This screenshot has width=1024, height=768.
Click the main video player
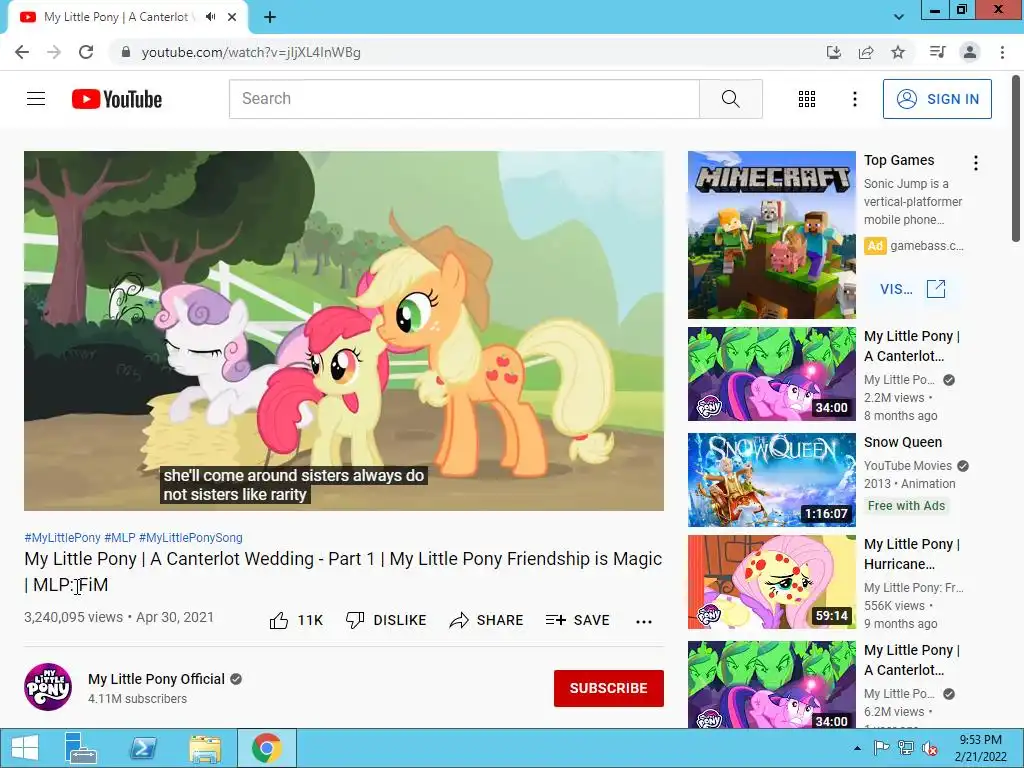tap(344, 330)
